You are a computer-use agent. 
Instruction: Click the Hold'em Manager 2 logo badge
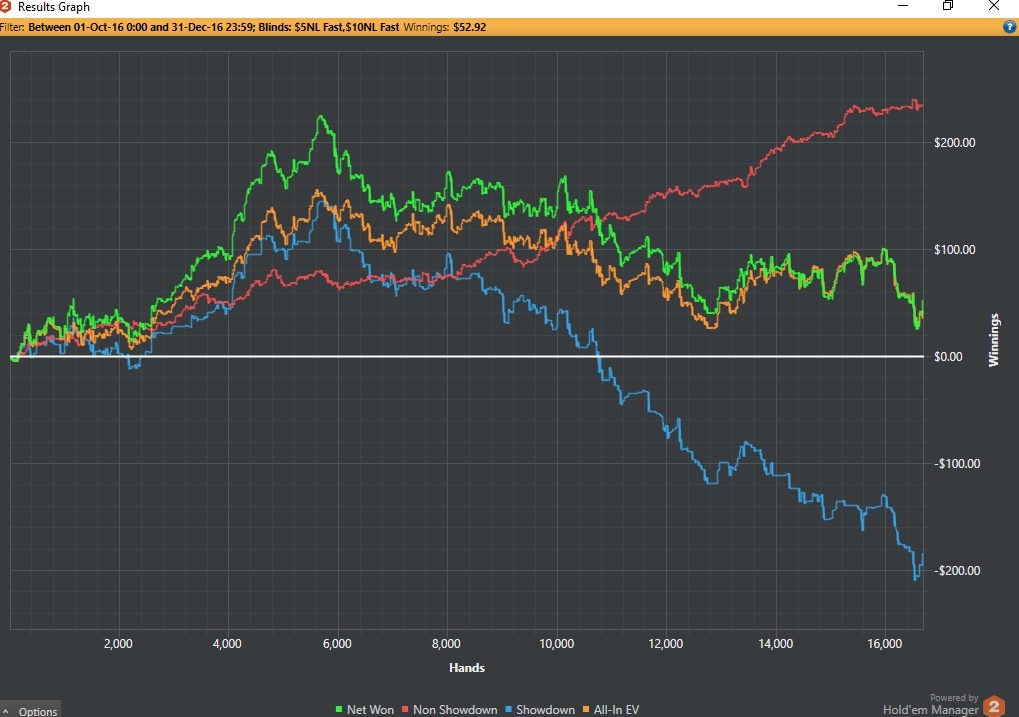tap(994, 706)
